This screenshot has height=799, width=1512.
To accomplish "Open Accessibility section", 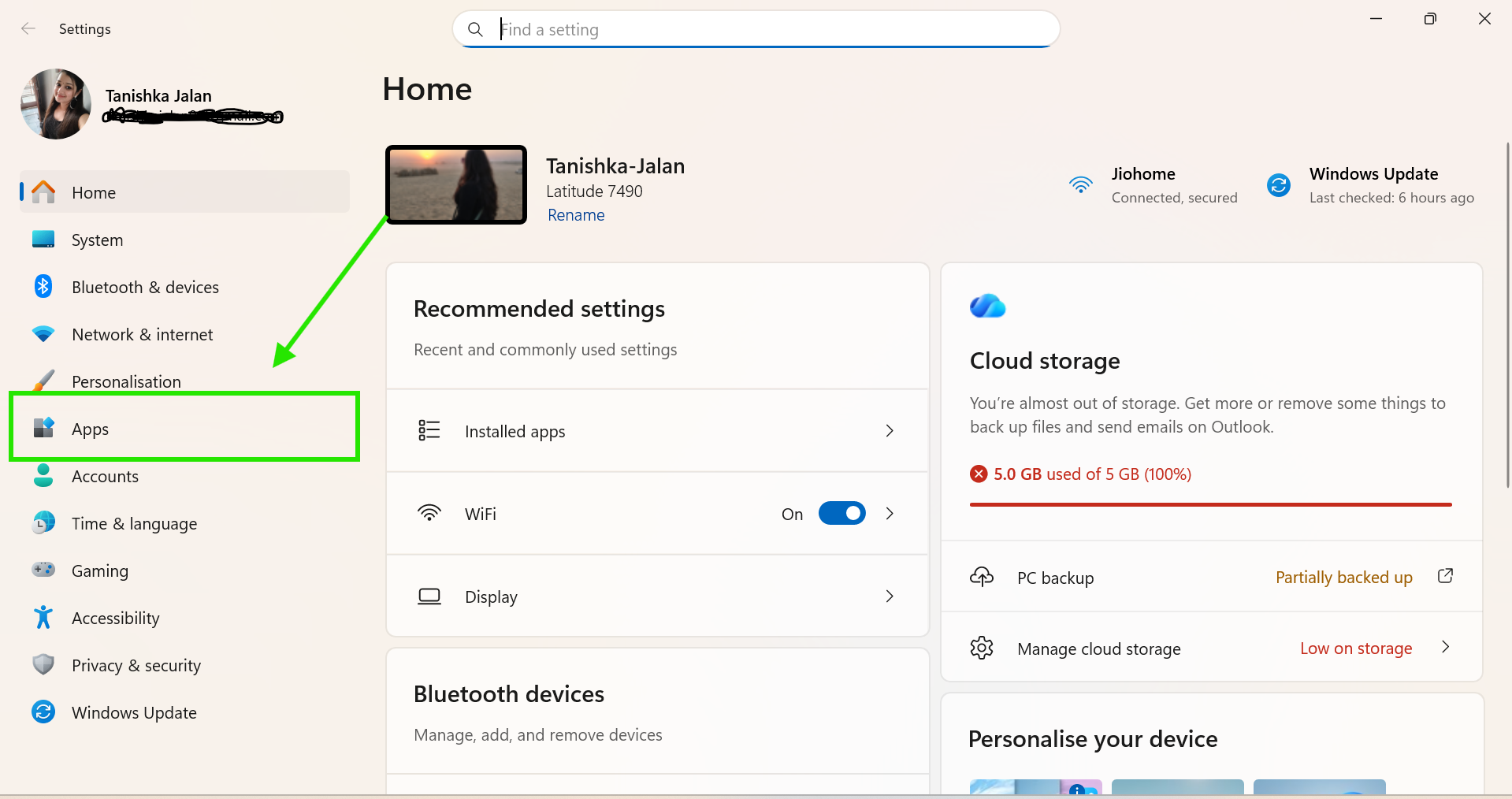I will coord(184,618).
